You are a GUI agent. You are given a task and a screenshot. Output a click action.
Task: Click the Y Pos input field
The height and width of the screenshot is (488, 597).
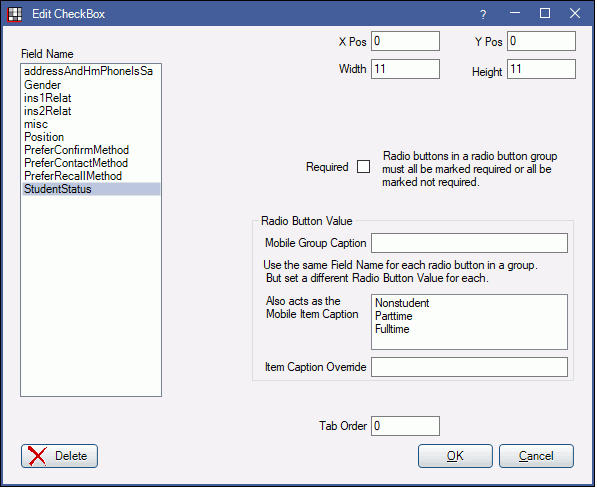(x=541, y=41)
